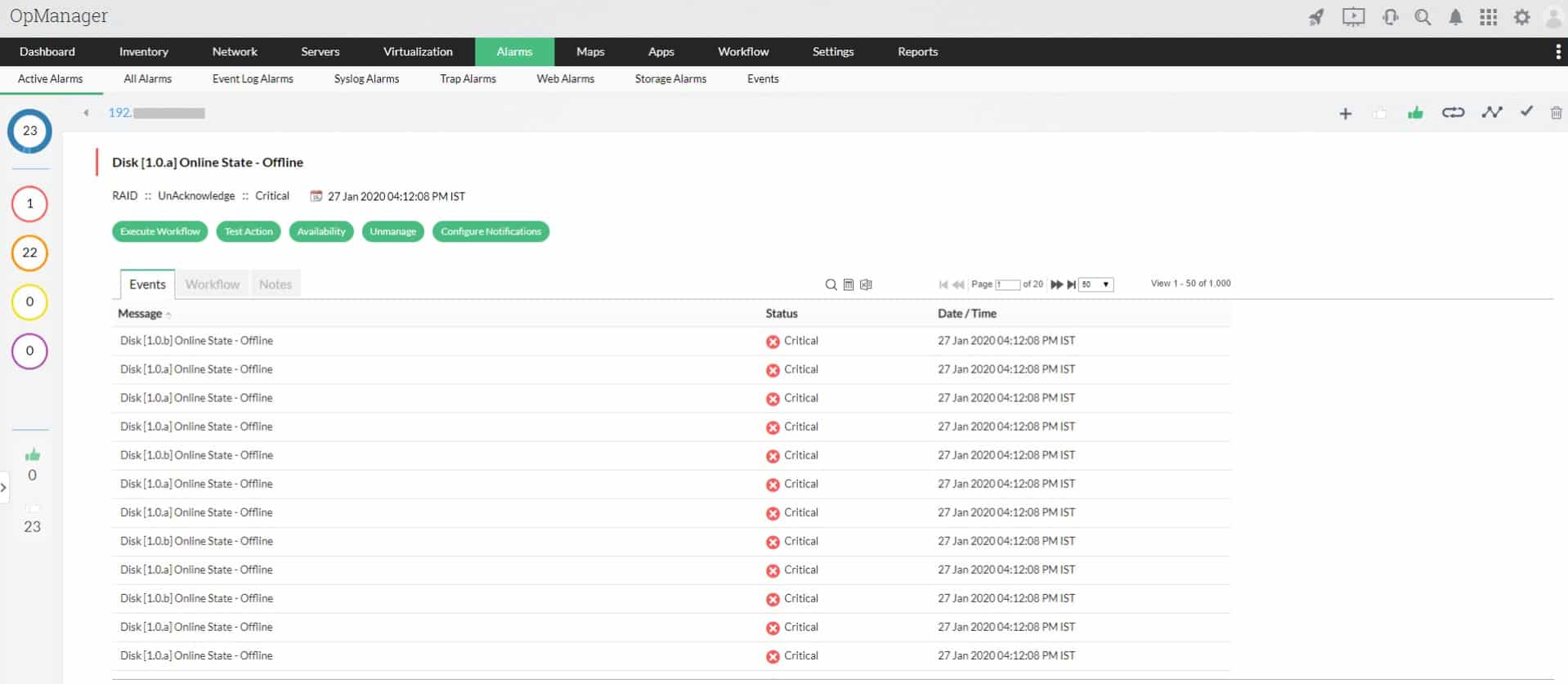Open the Virtualization menu
This screenshot has width=1568, height=684.
tap(418, 51)
